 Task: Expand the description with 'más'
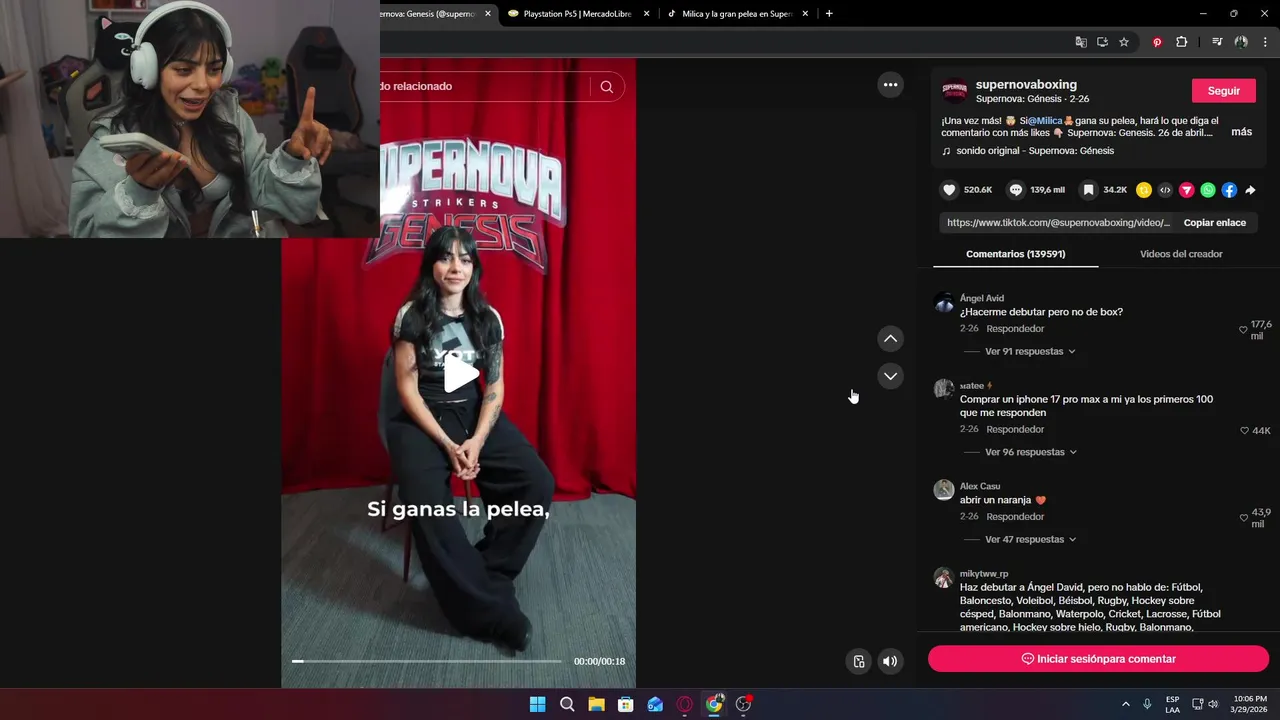point(1241,132)
